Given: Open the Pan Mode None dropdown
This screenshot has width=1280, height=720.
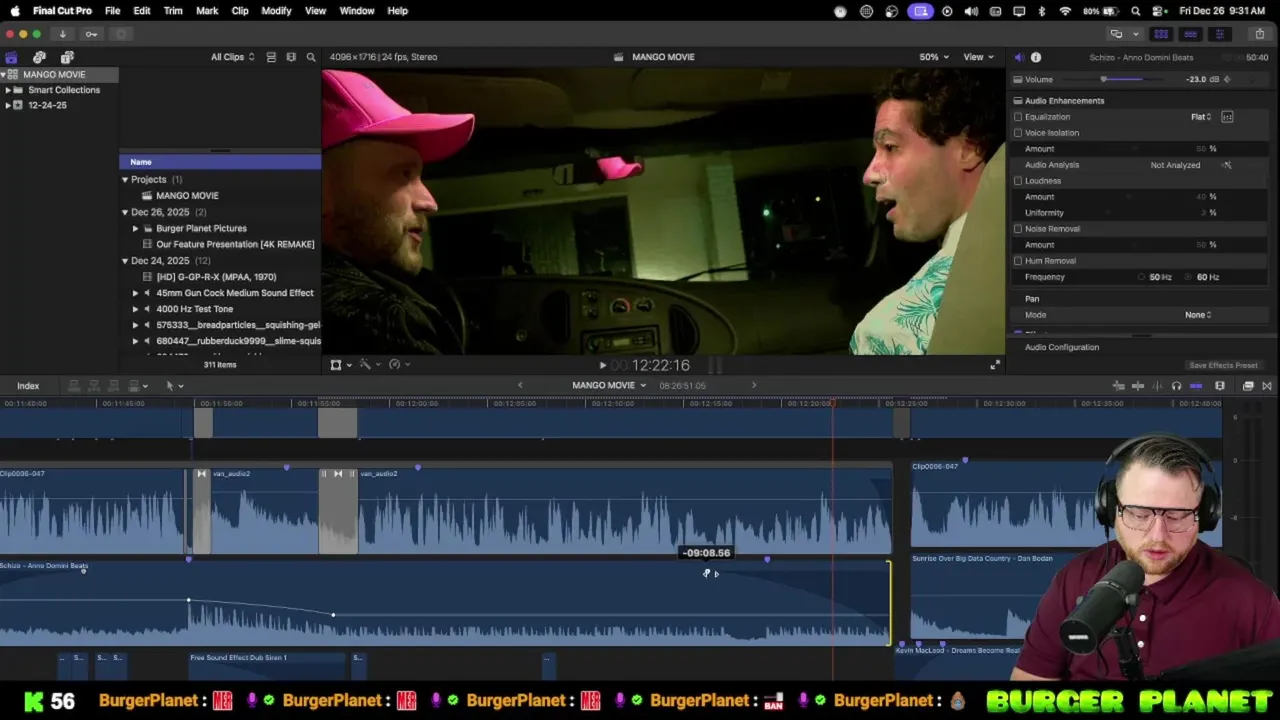Looking at the screenshot, I should [x=1198, y=315].
